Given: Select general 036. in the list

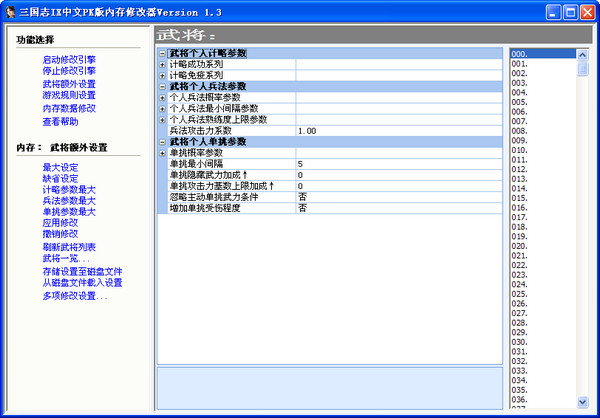Looking at the screenshot, I should pyautogui.click(x=543, y=400).
